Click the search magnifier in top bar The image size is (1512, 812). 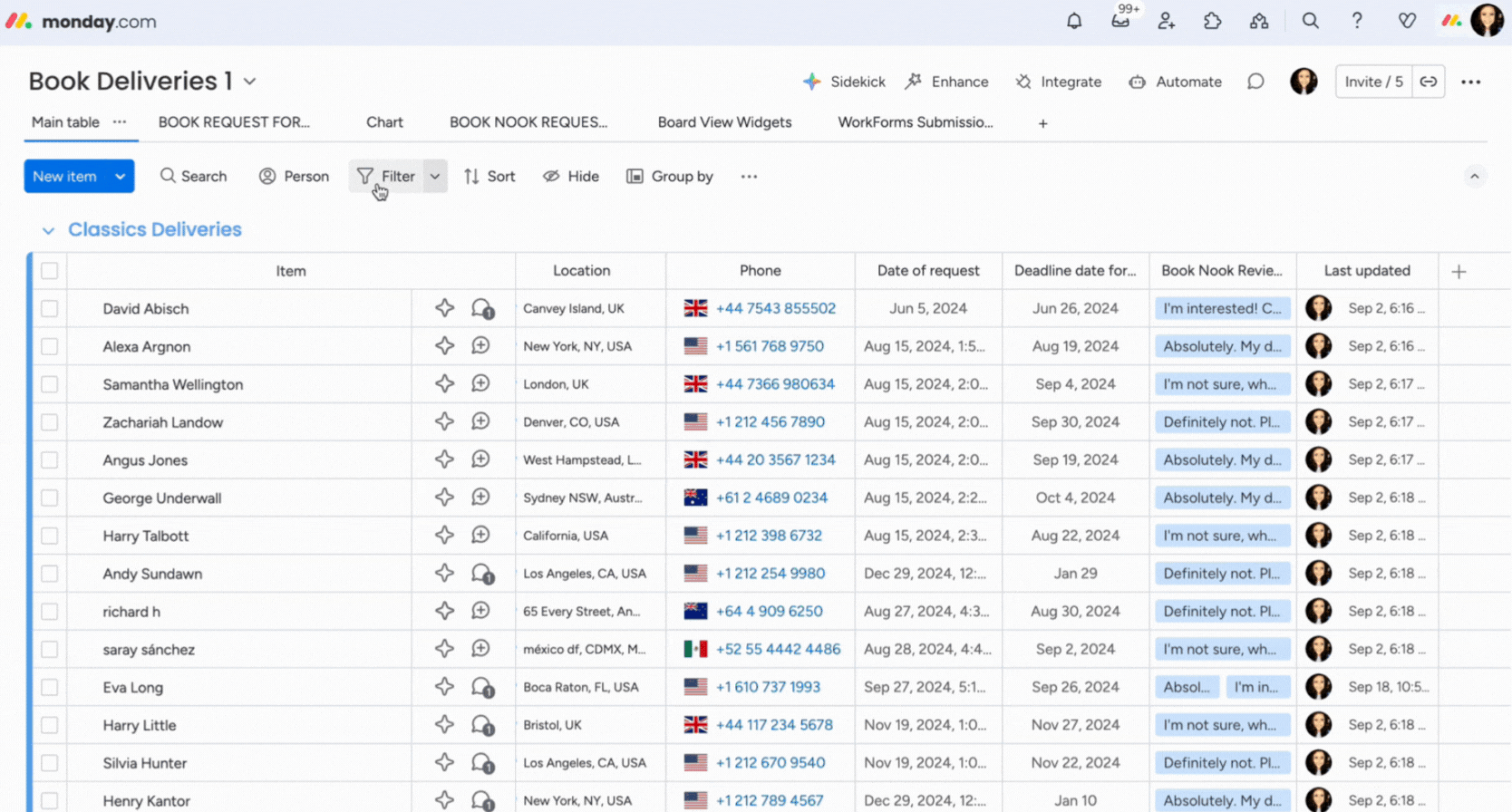tap(1310, 21)
